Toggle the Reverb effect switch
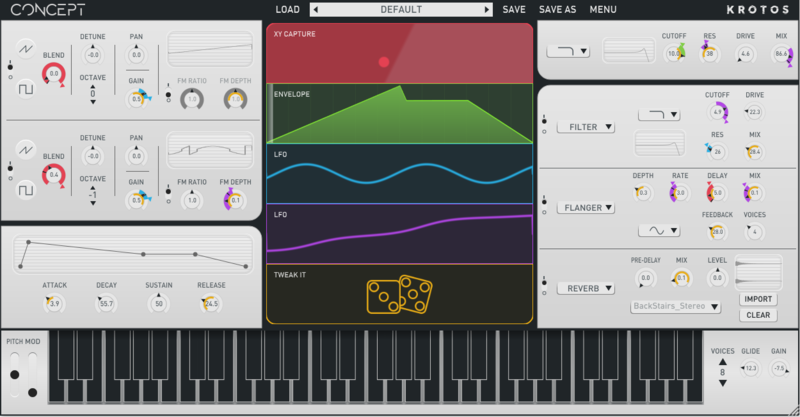 [544, 287]
